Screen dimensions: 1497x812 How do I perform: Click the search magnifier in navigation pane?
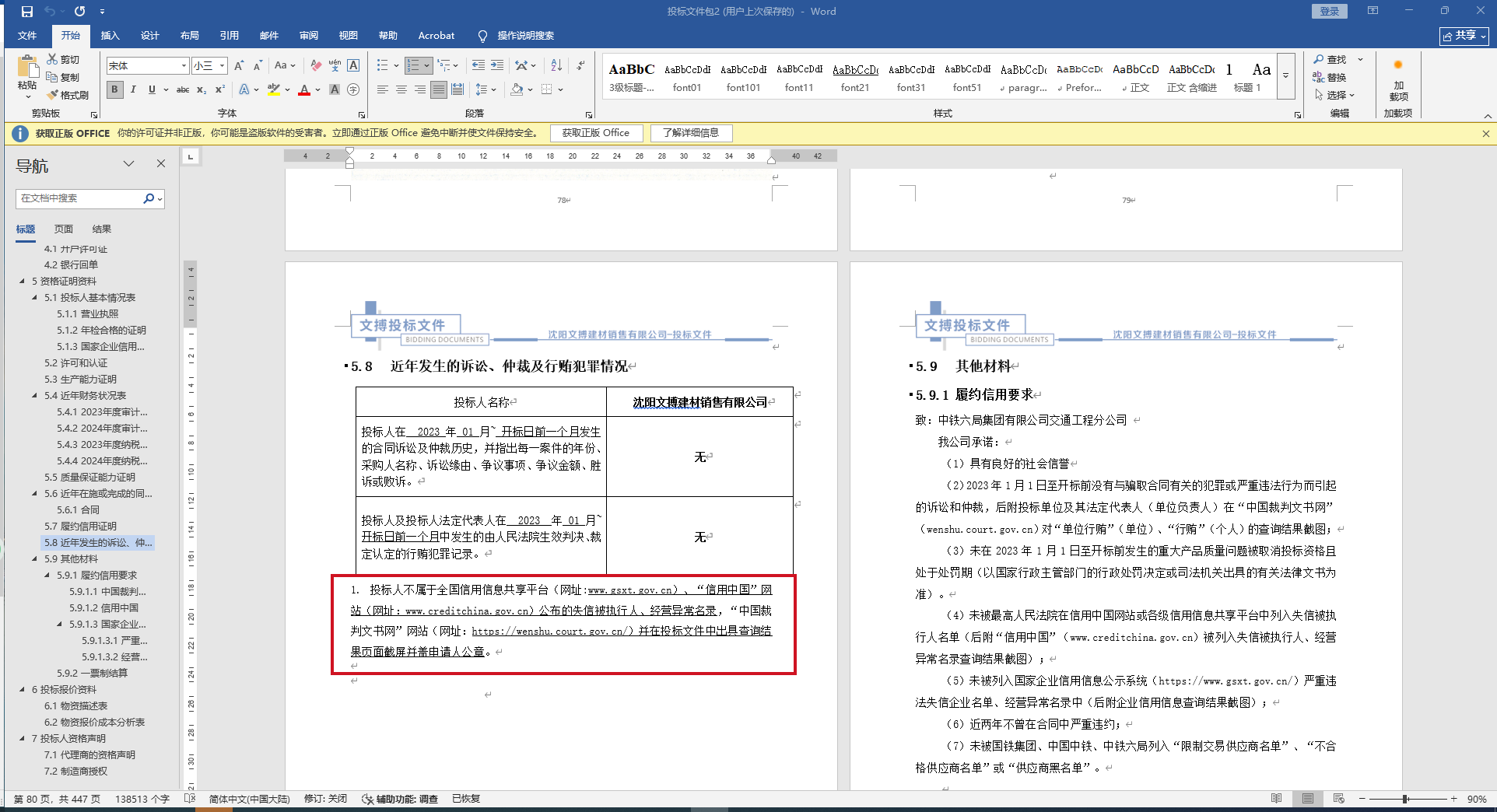[149, 198]
